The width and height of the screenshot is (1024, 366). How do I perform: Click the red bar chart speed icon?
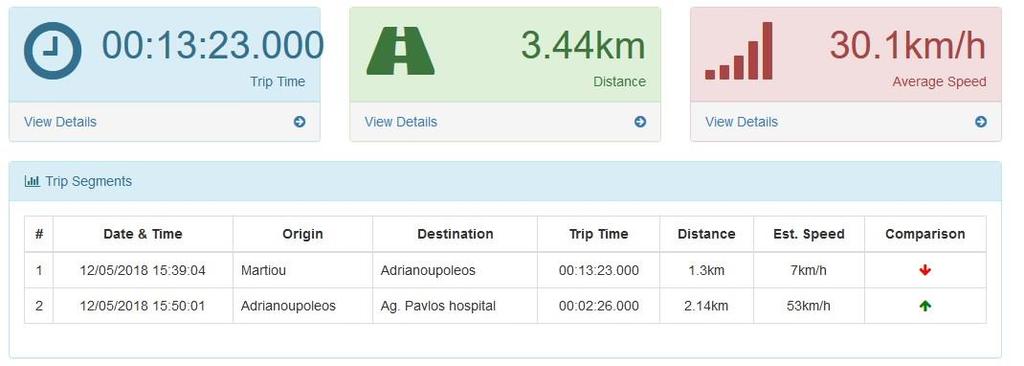pos(739,51)
